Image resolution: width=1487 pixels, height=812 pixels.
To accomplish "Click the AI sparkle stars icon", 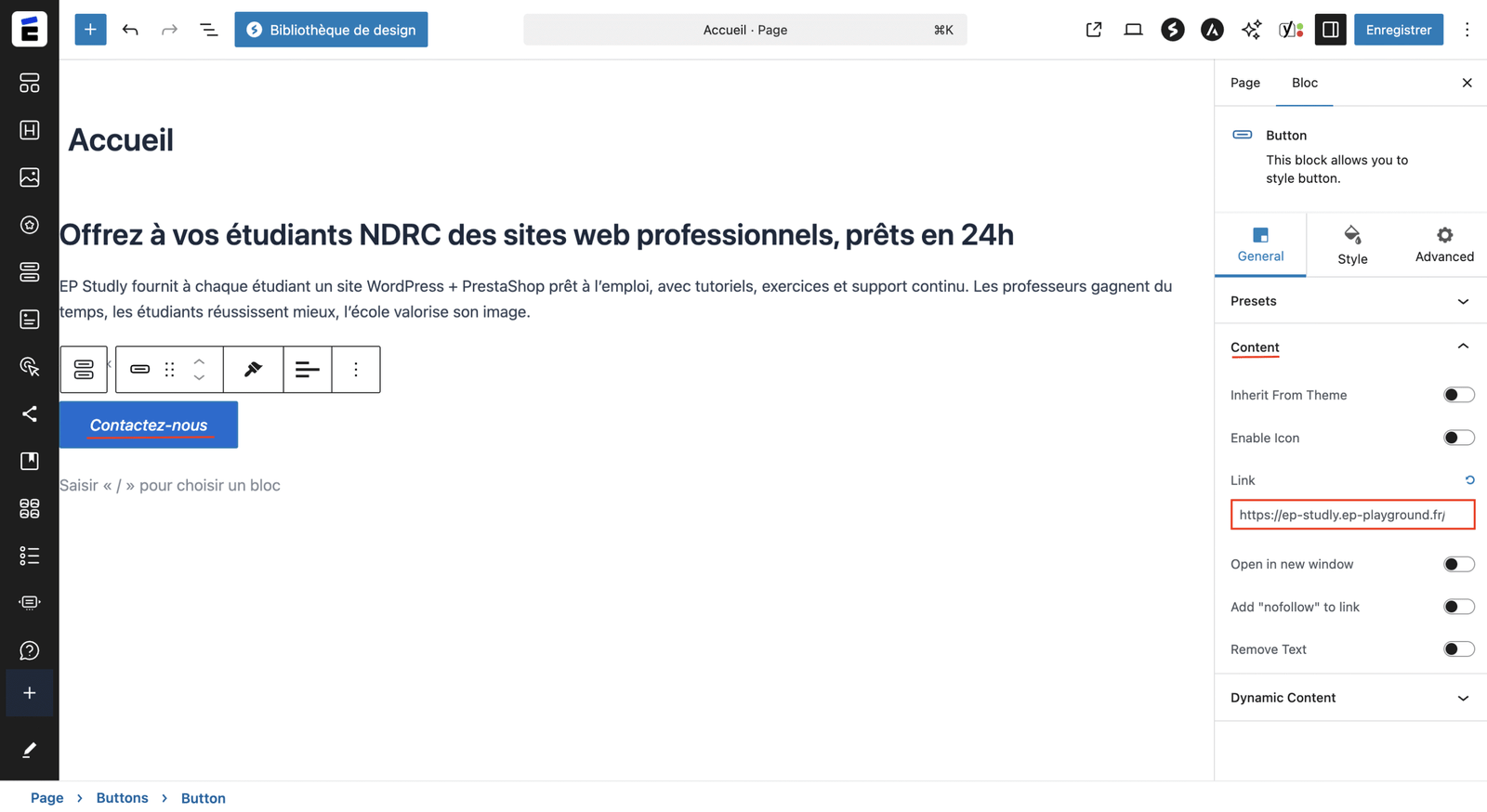I will tap(1252, 30).
